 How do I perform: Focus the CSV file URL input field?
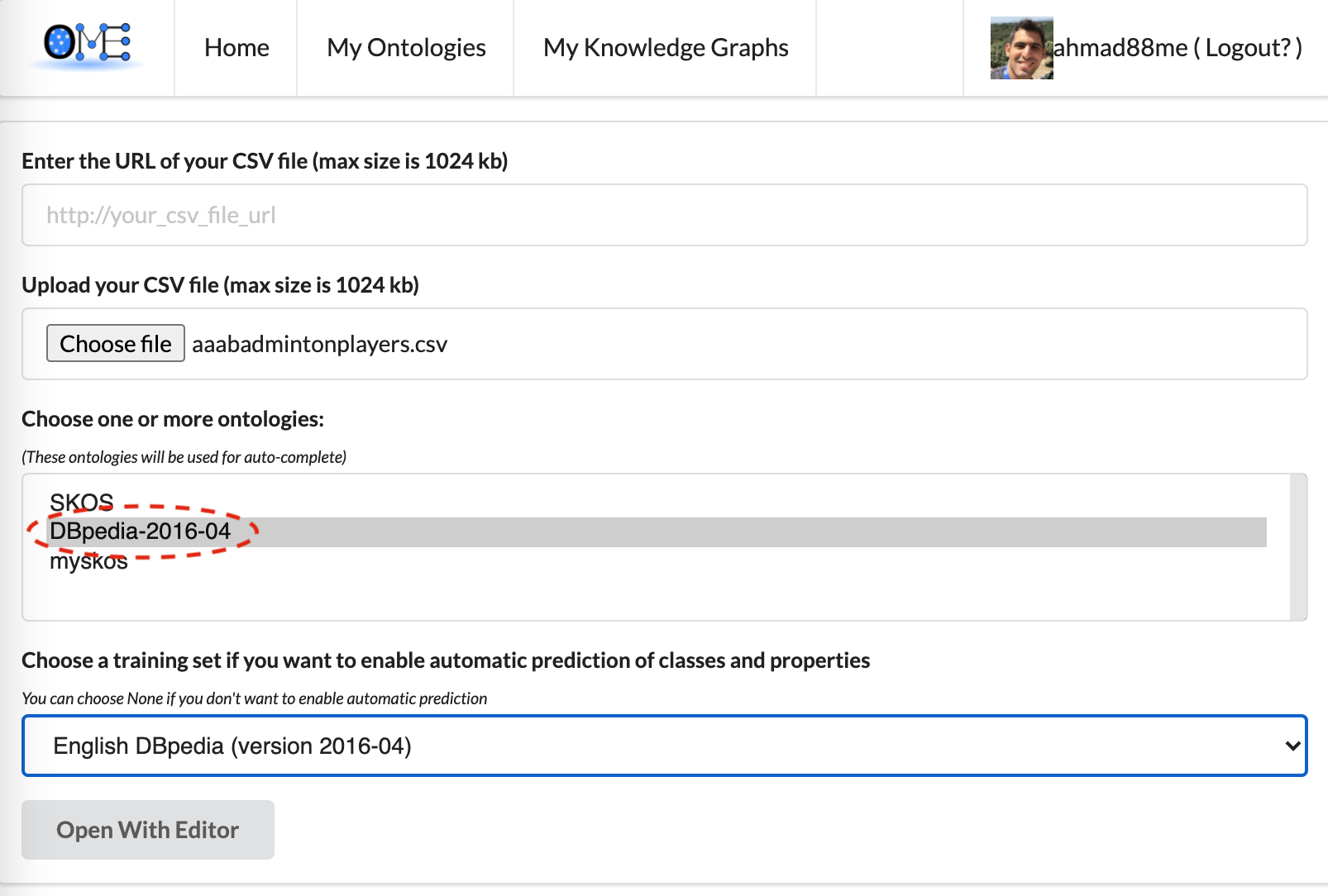(664, 215)
